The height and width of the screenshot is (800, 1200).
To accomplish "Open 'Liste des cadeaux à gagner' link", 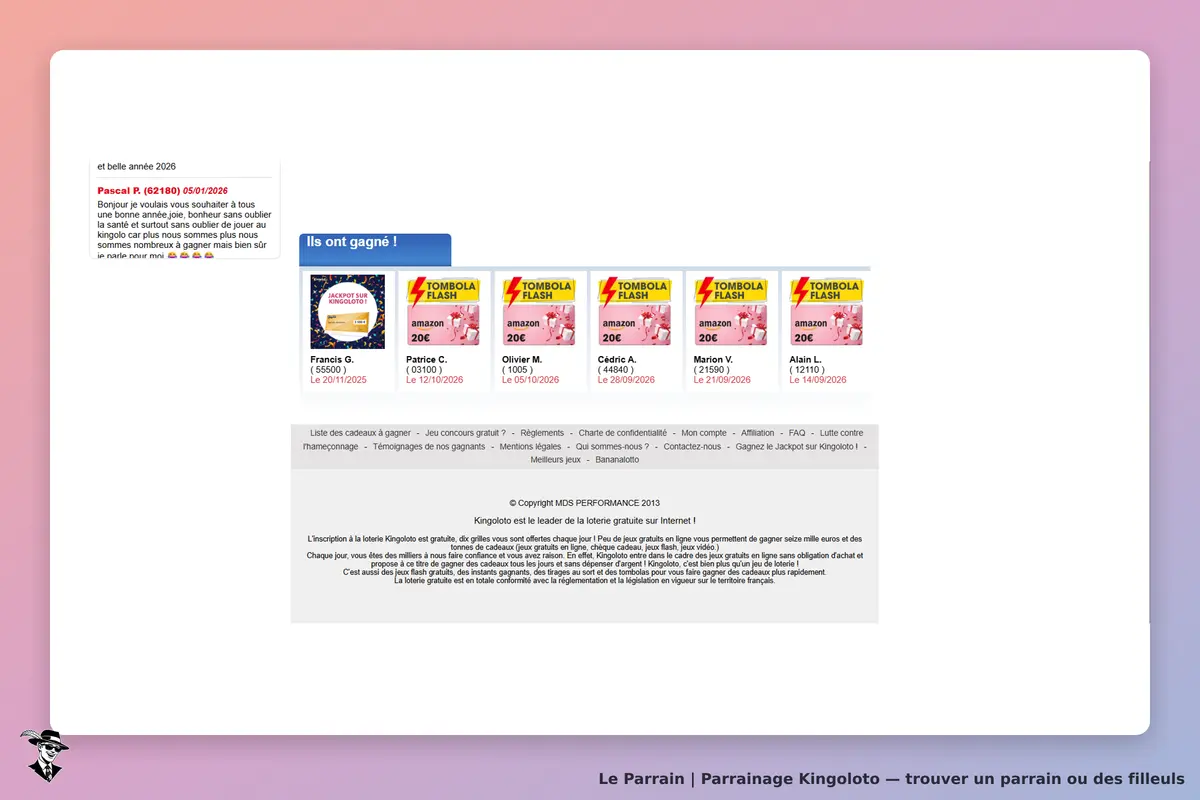I will point(360,433).
